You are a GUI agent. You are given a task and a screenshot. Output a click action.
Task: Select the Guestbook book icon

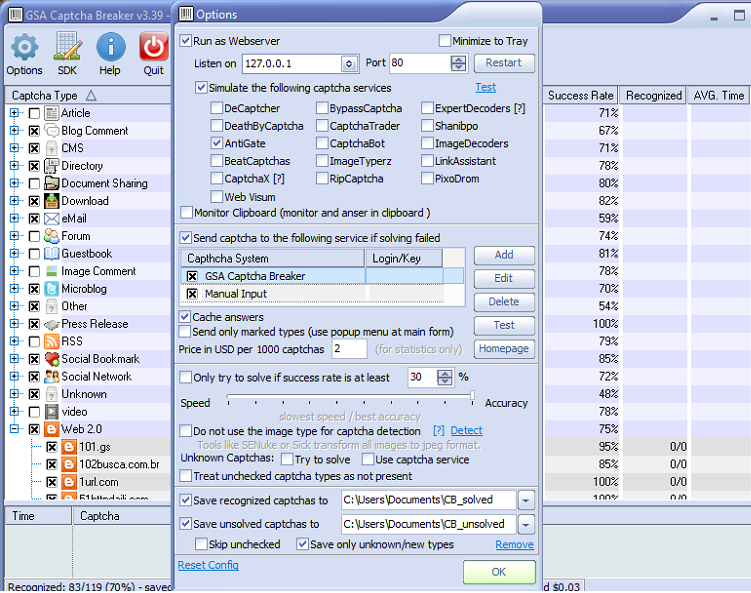pos(51,253)
